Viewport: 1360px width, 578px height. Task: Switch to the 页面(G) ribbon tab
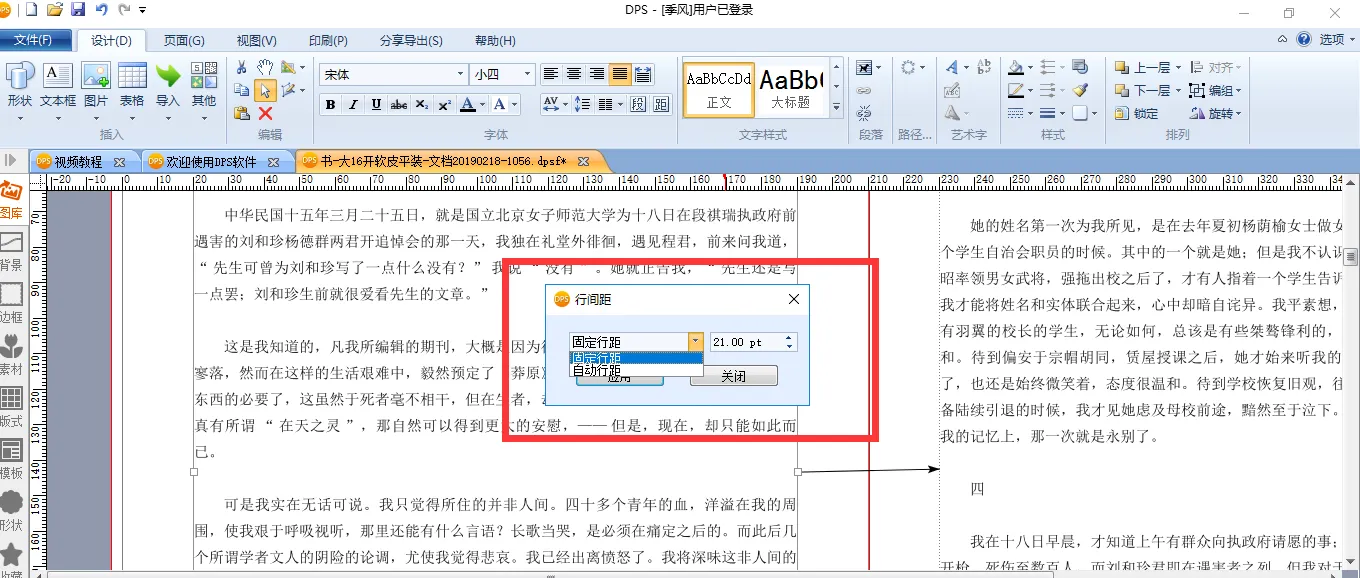(184, 40)
